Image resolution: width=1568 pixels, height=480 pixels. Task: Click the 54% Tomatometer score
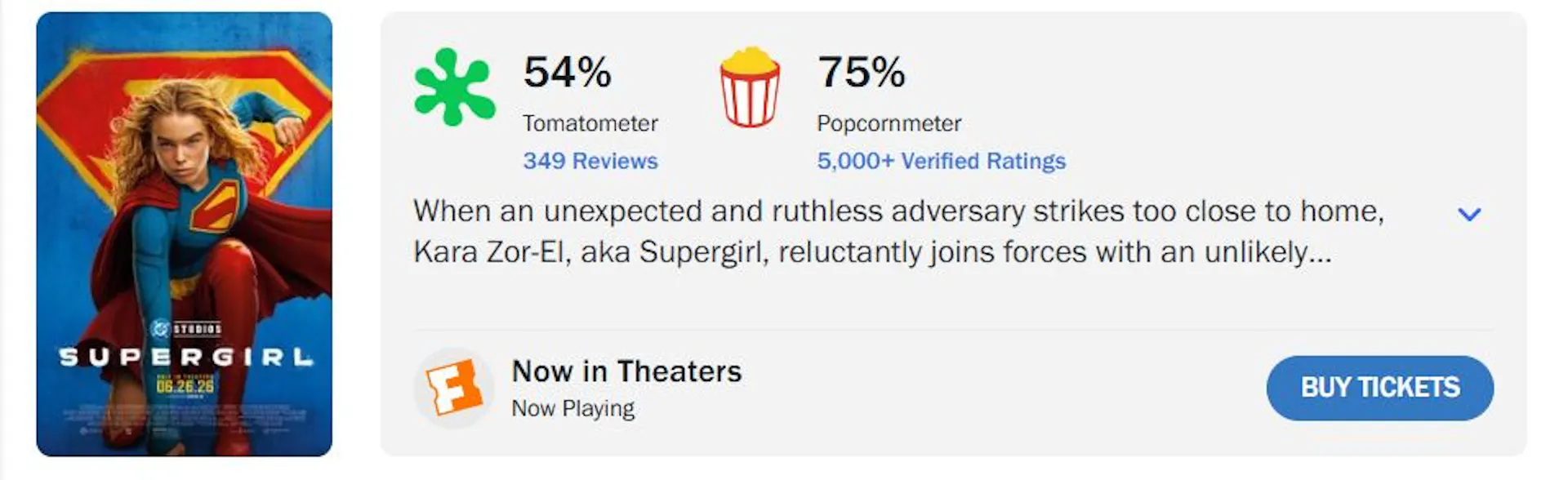click(568, 72)
